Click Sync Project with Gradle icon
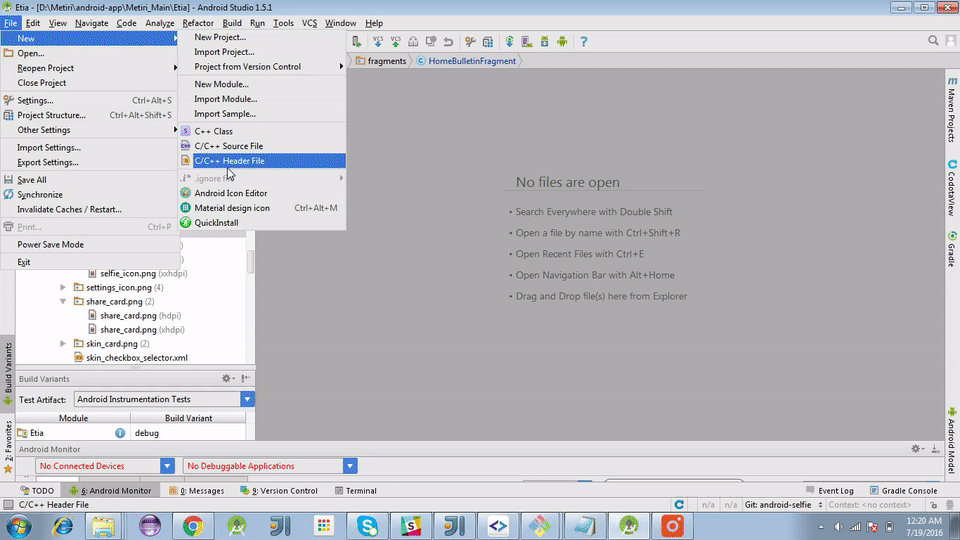 pos(509,42)
